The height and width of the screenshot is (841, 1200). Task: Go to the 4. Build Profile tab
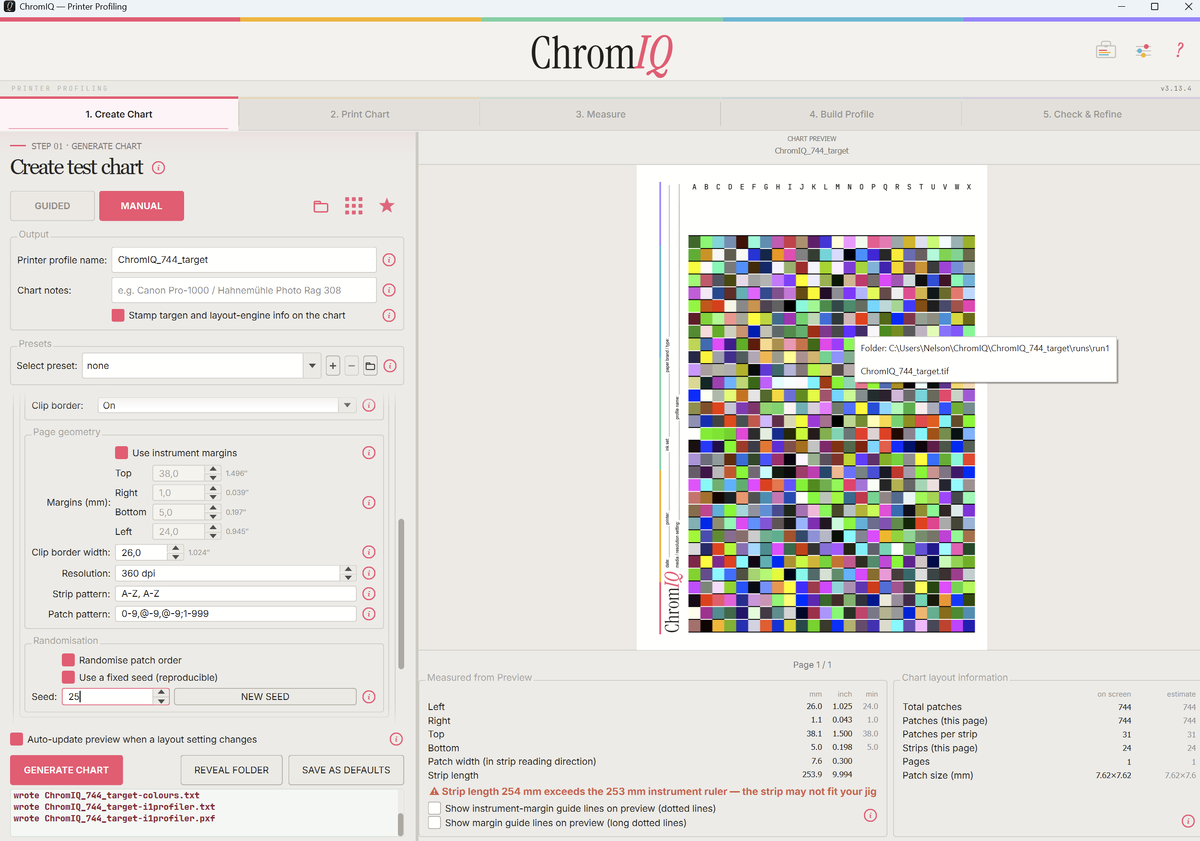tap(841, 114)
